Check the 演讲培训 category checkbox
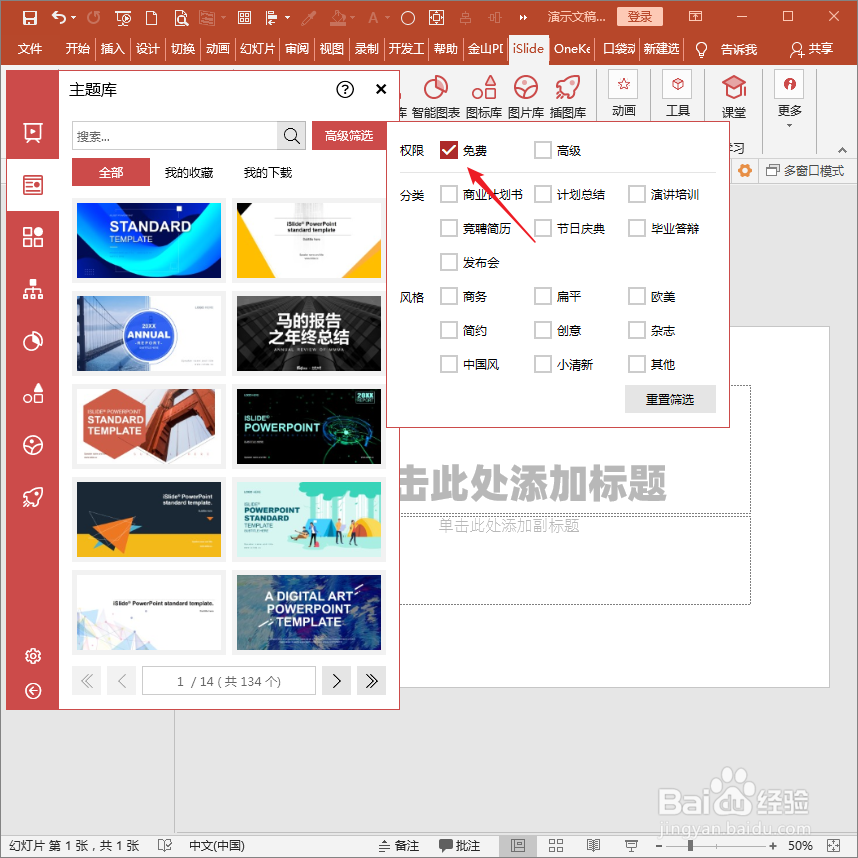Viewport: 858px width, 858px height. pyautogui.click(x=637, y=194)
